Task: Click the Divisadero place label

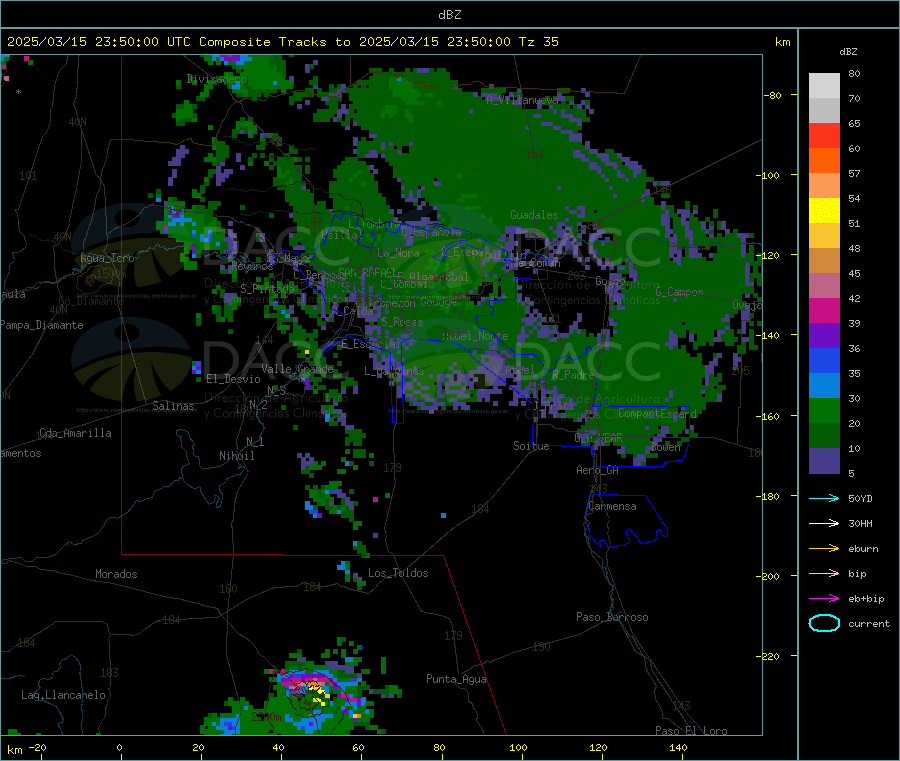Action: 216,79
